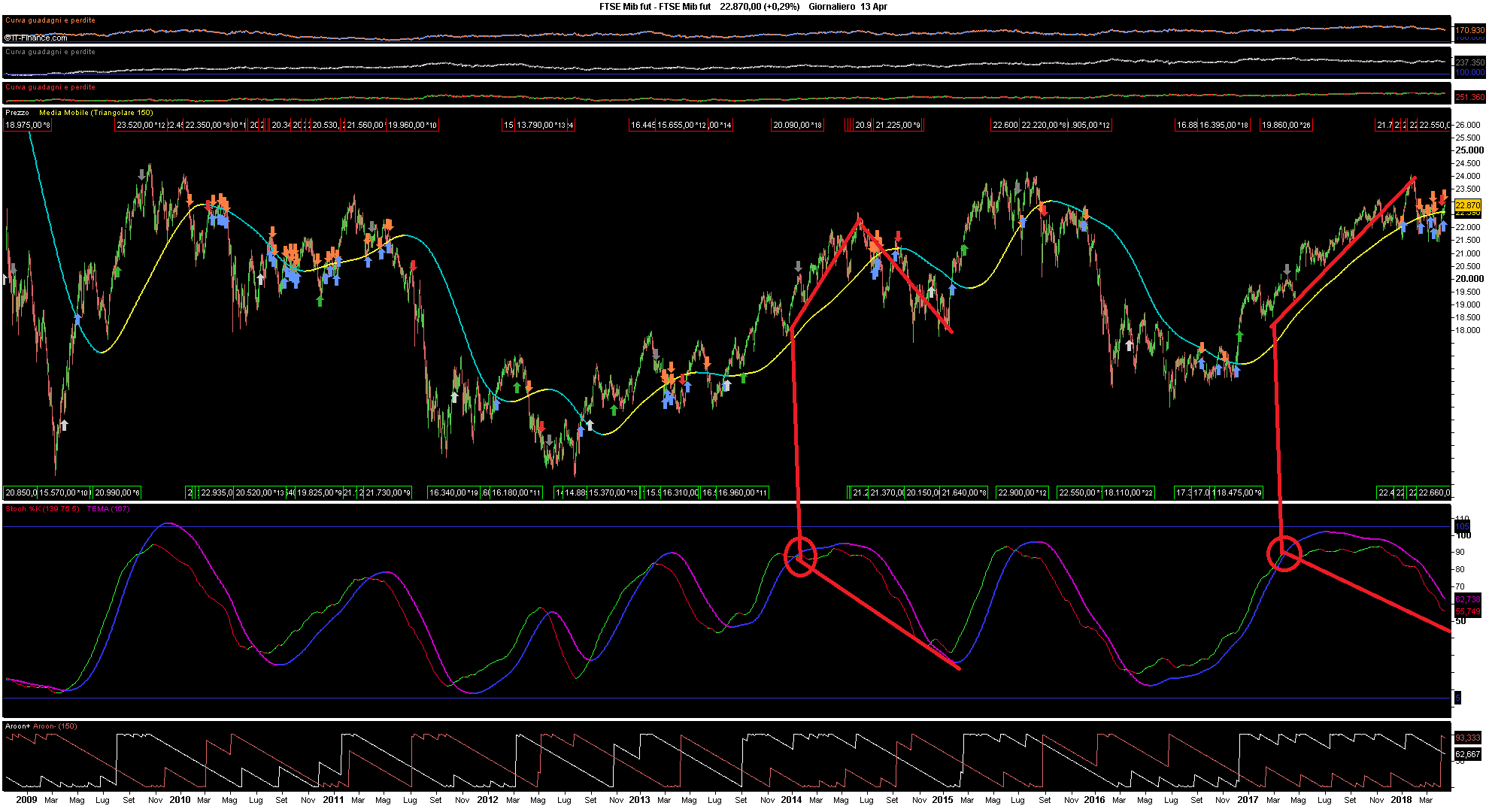The height and width of the screenshot is (812, 1489).
Task: Click the 2017 year label on time axis
Action: coord(1248,800)
